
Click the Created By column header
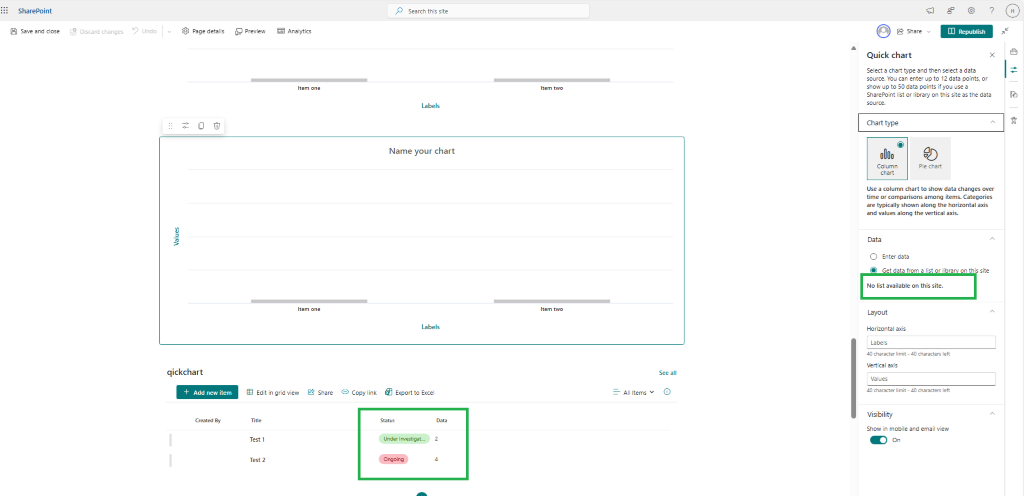point(208,421)
